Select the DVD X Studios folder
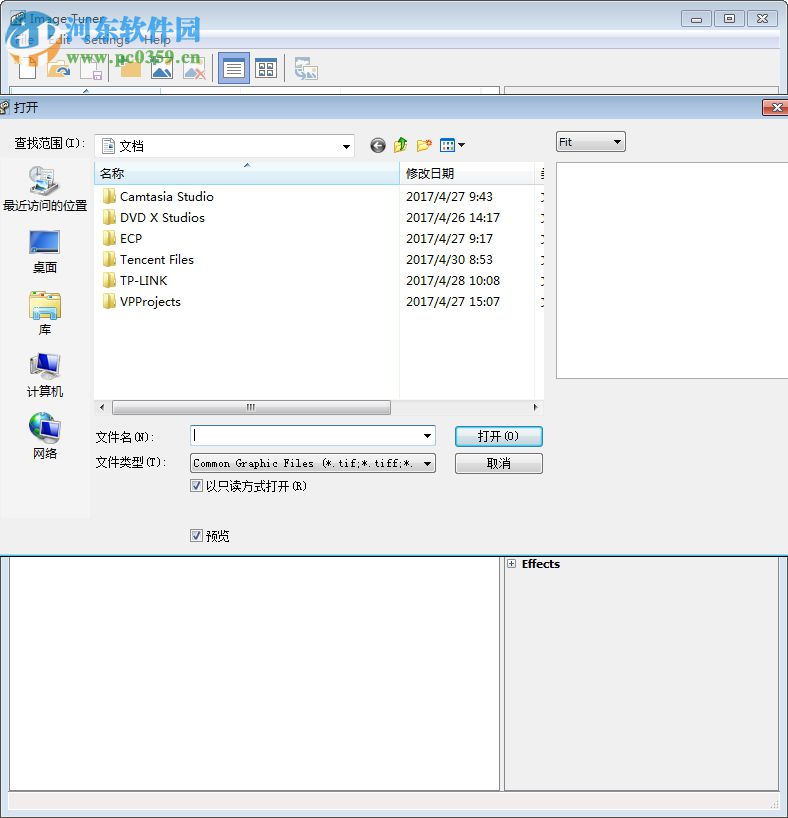The width and height of the screenshot is (788, 818). (153, 218)
